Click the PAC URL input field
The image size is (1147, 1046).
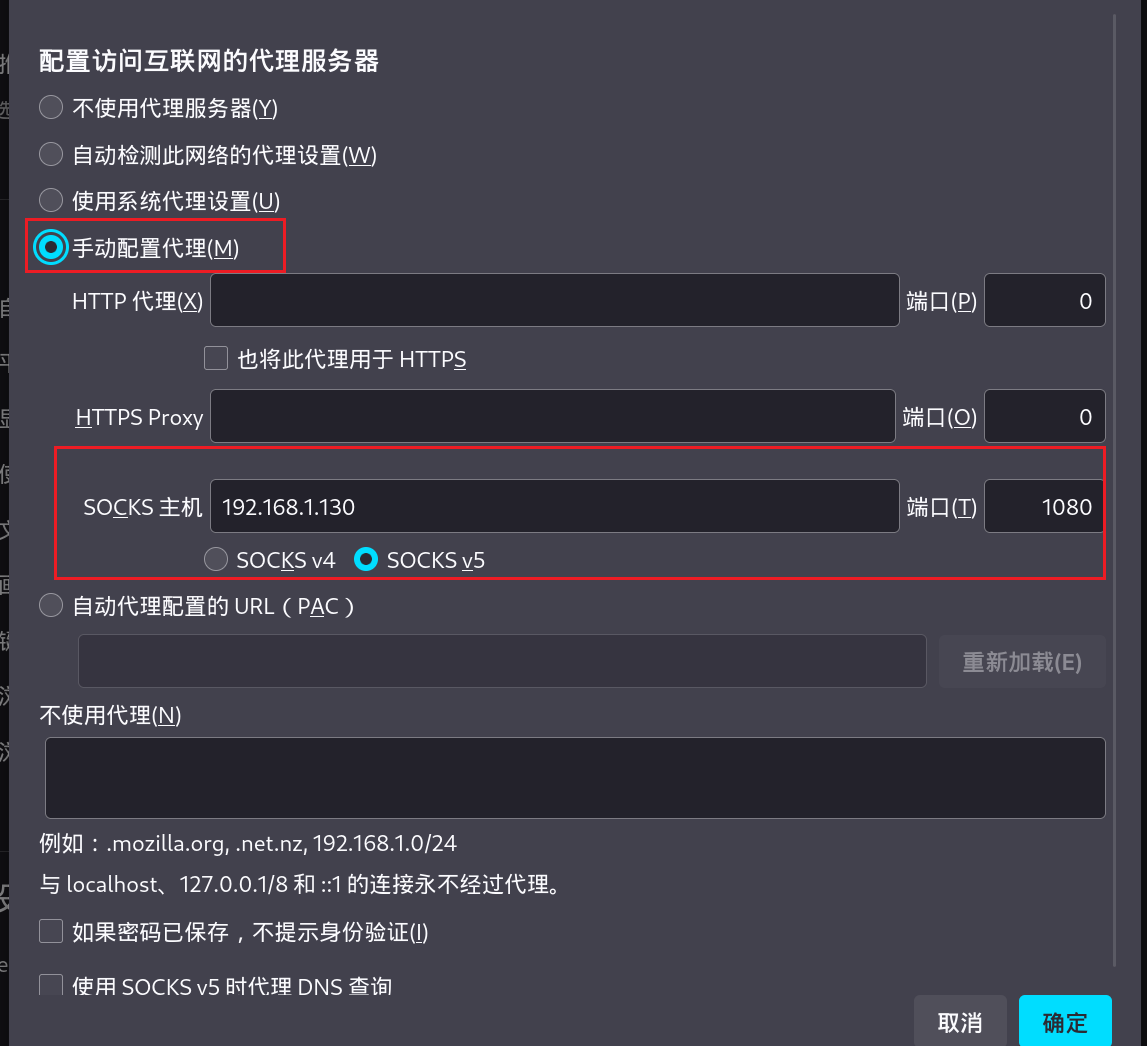(502, 662)
